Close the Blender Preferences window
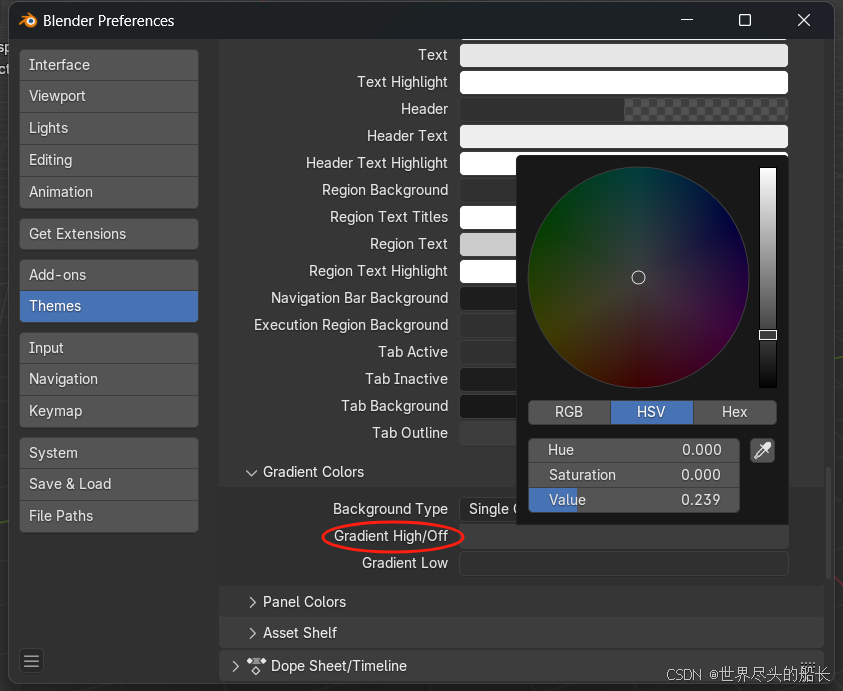This screenshot has width=843, height=691. [x=804, y=20]
